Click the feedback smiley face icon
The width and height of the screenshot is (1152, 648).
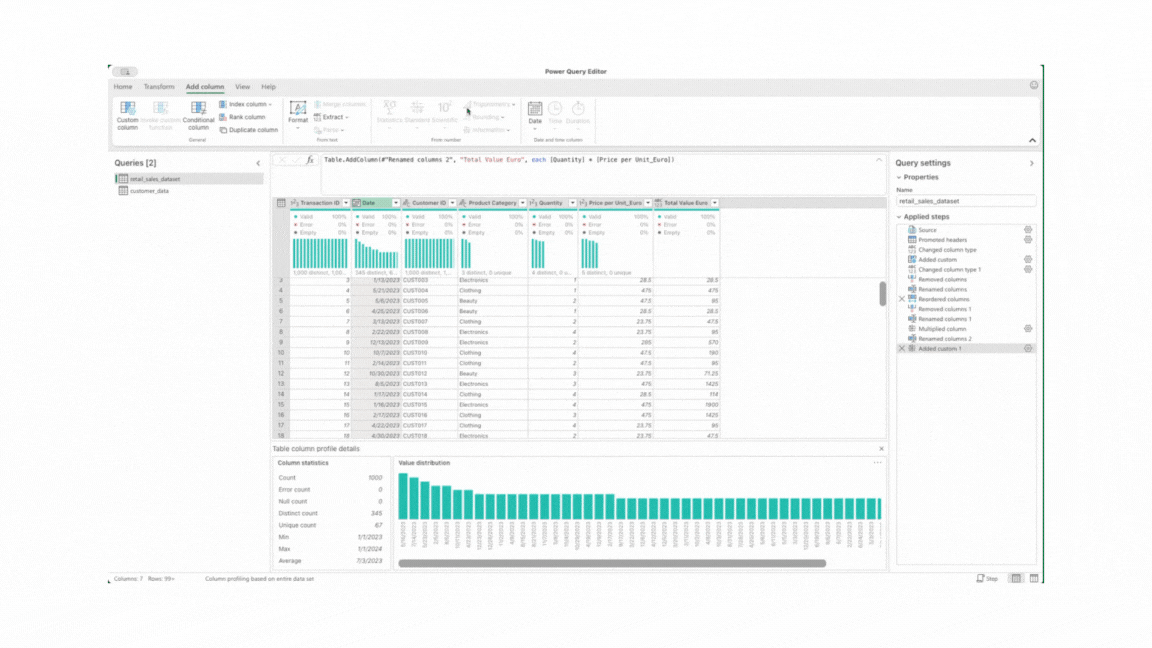click(1033, 86)
